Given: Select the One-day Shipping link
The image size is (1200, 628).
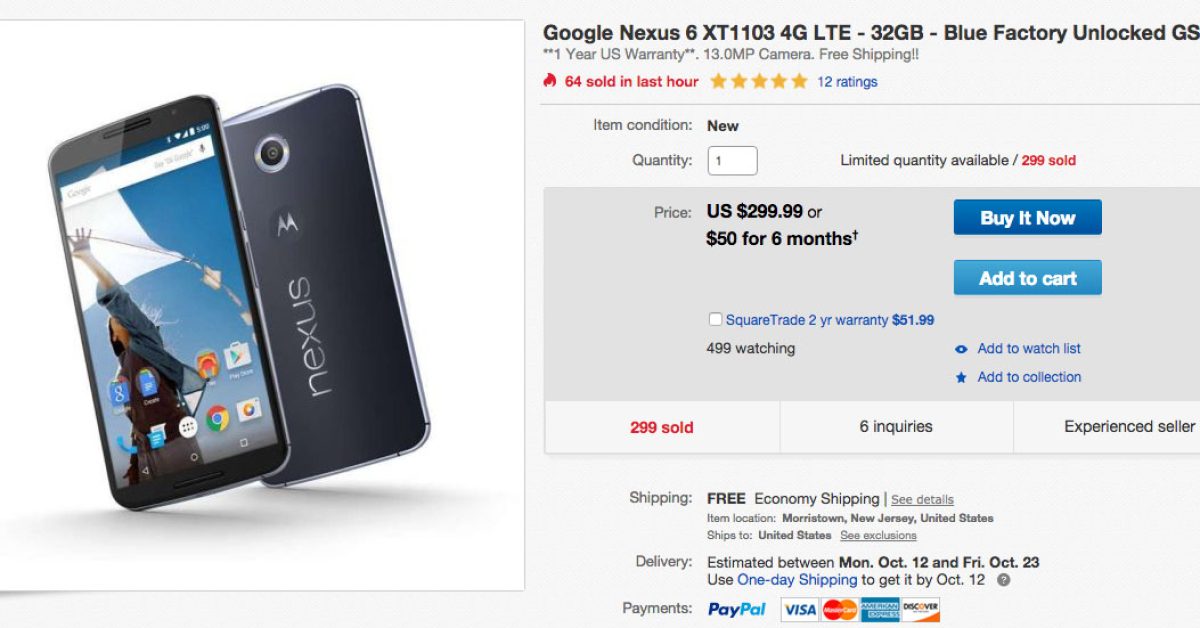Looking at the screenshot, I should pos(797,580).
